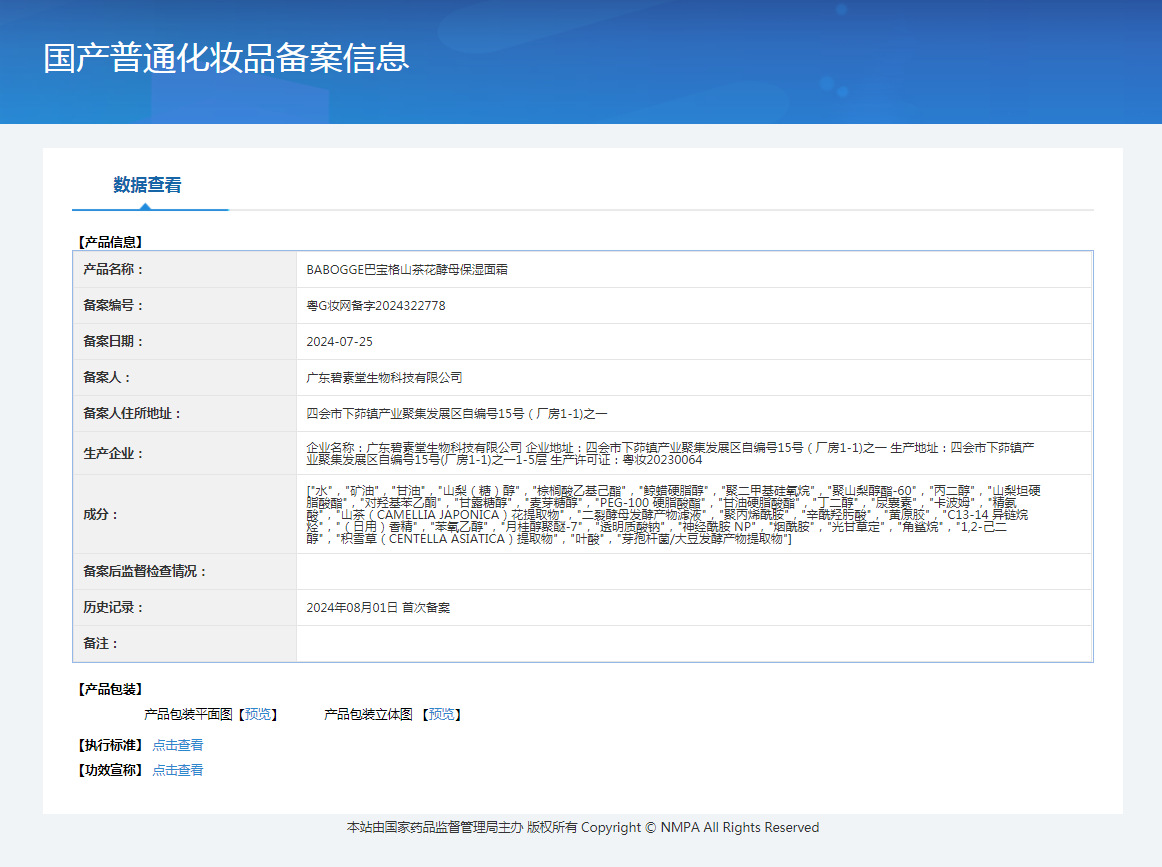Click the filing number 粤G妆网备字2024322778
The width and height of the screenshot is (1162, 867).
click(376, 306)
